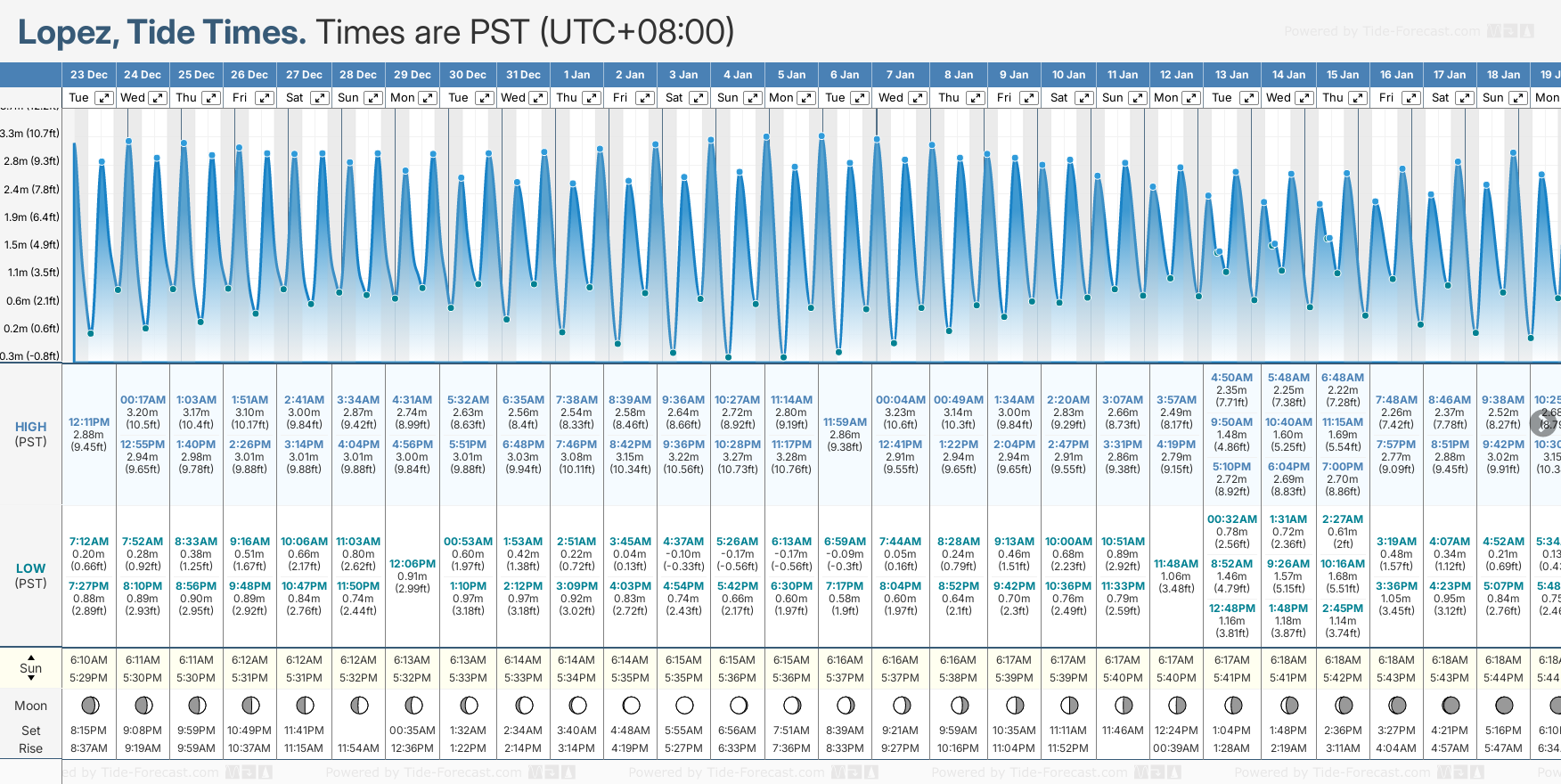Image resolution: width=1561 pixels, height=784 pixels.
Task: Select the 7 Jan date header
Action: [x=900, y=75]
